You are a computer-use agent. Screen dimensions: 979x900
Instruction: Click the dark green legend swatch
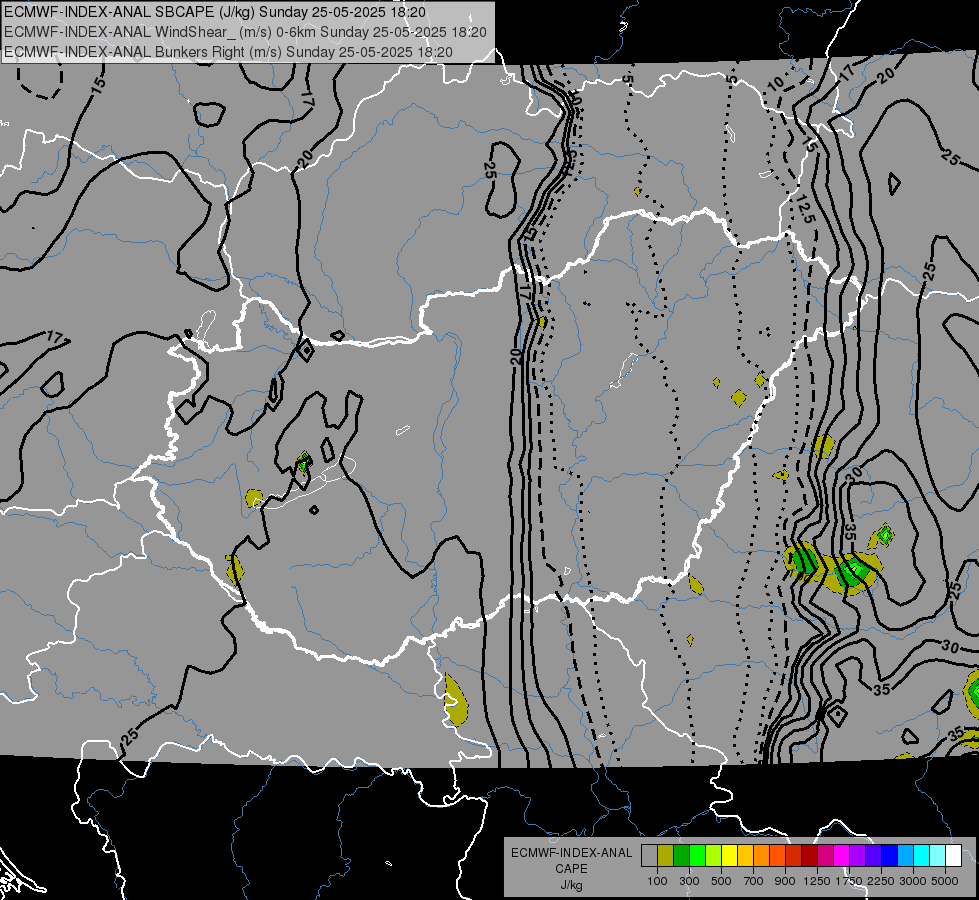(681, 856)
